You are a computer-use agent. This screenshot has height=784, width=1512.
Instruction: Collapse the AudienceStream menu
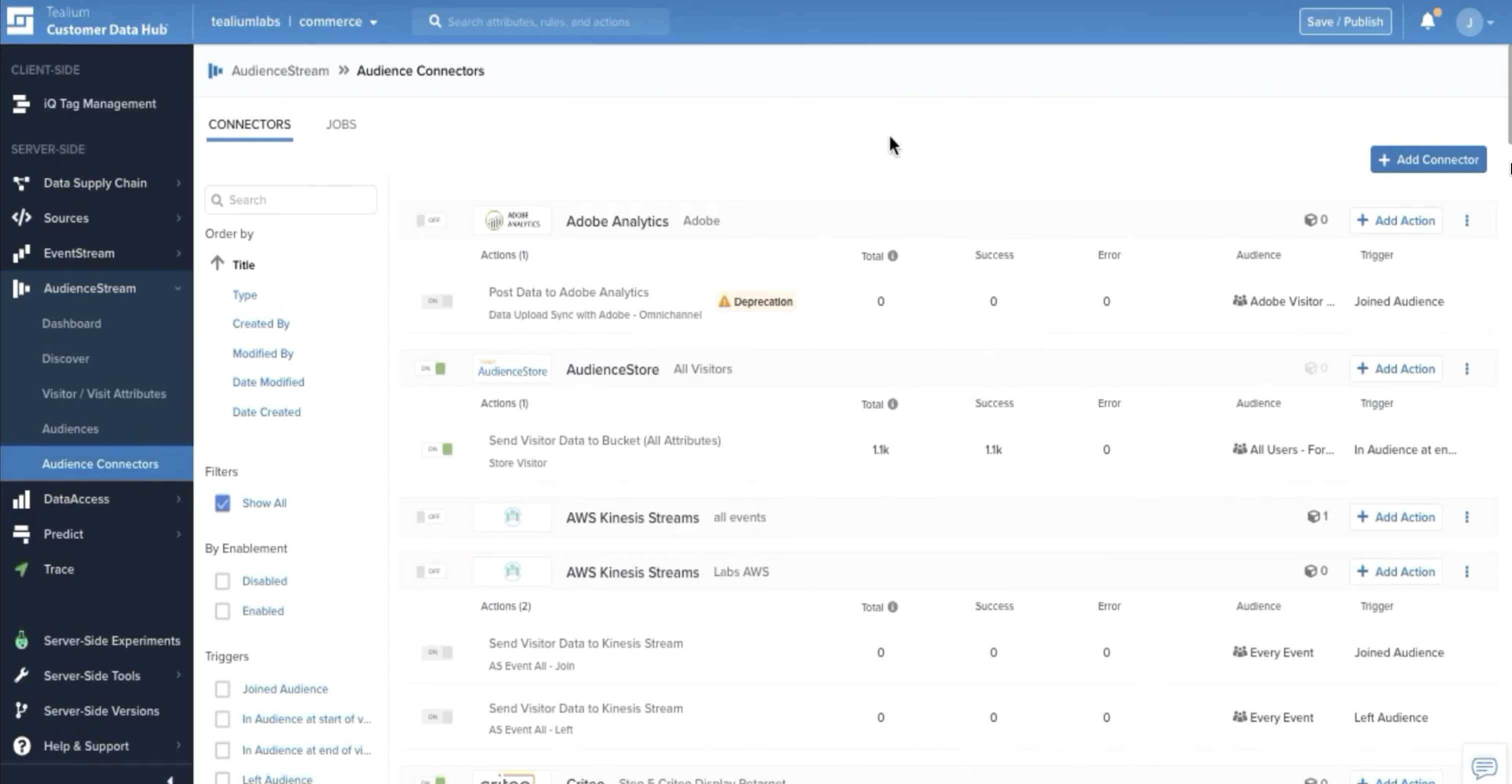[178, 288]
